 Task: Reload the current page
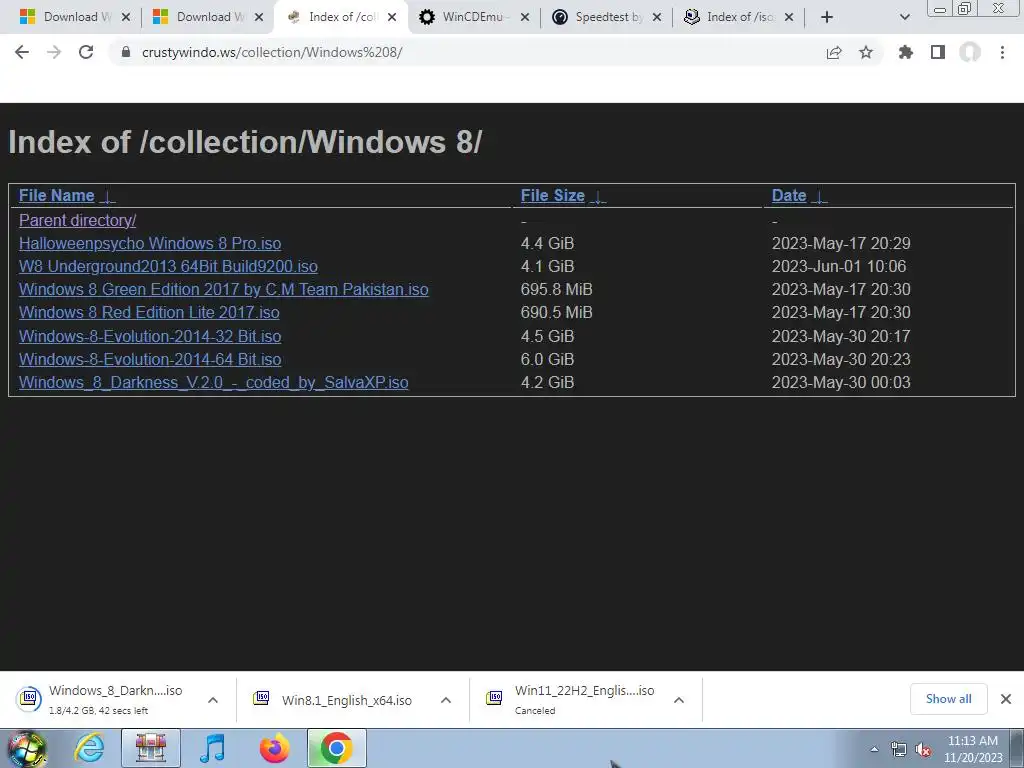coord(86,52)
